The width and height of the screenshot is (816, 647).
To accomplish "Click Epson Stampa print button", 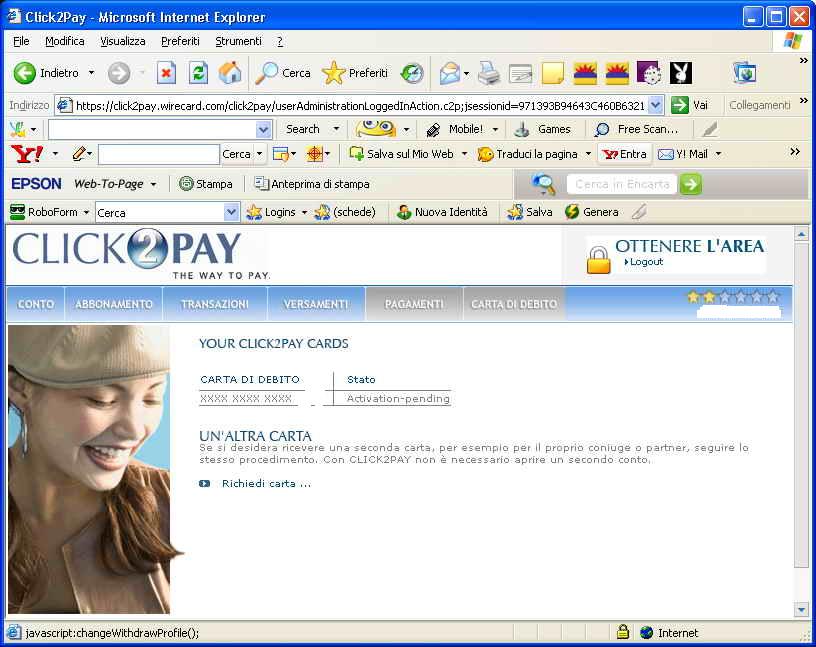I will pyautogui.click(x=206, y=184).
